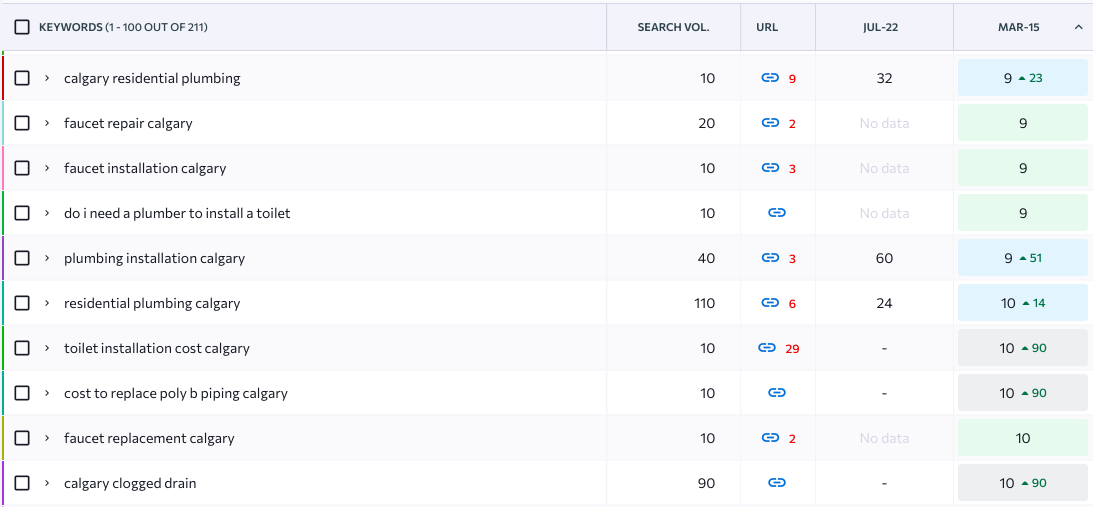Expand the plumbing installation calgary keyword row
This screenshot has height=507, width=1093.
tap(47, 258)
